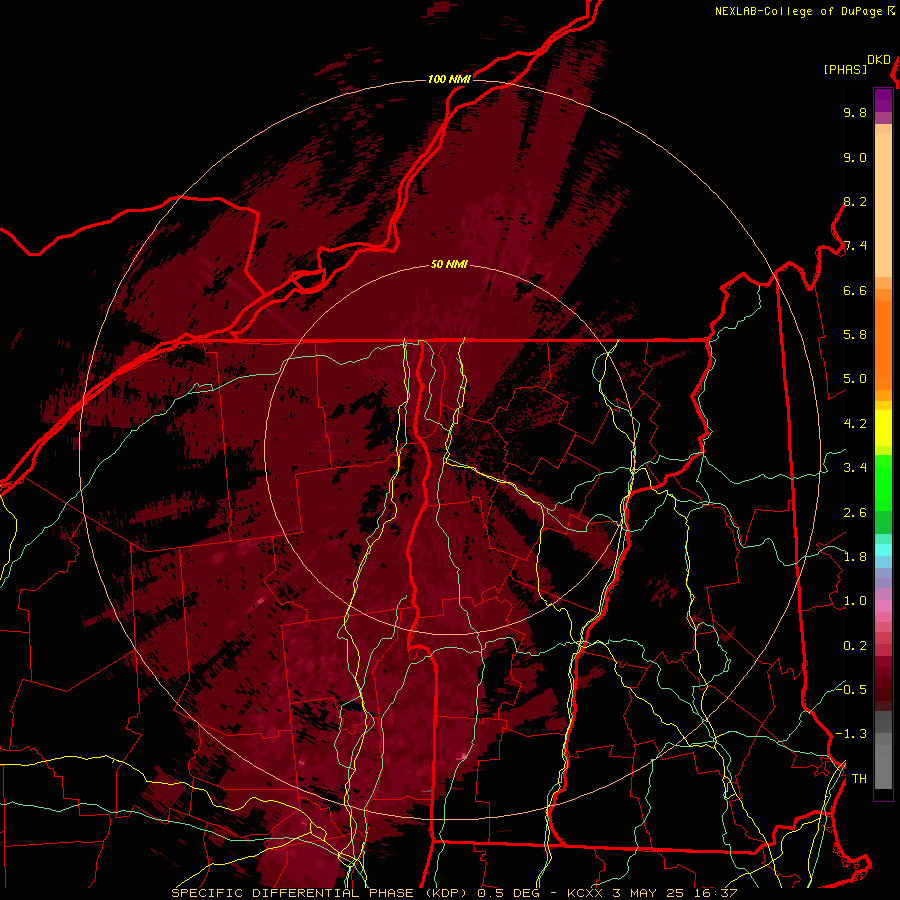
Task: Click the -0.5 value on color scale
Action: 851,689
